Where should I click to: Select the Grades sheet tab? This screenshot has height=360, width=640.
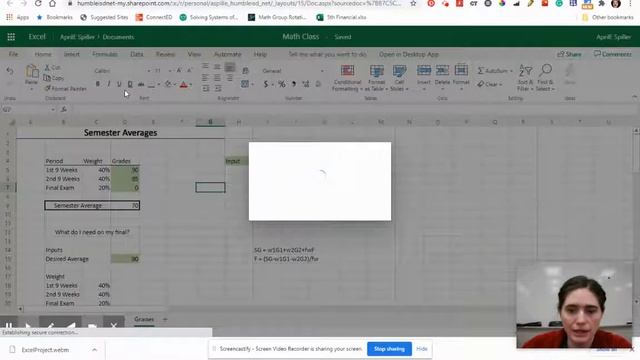click(144, 319)
